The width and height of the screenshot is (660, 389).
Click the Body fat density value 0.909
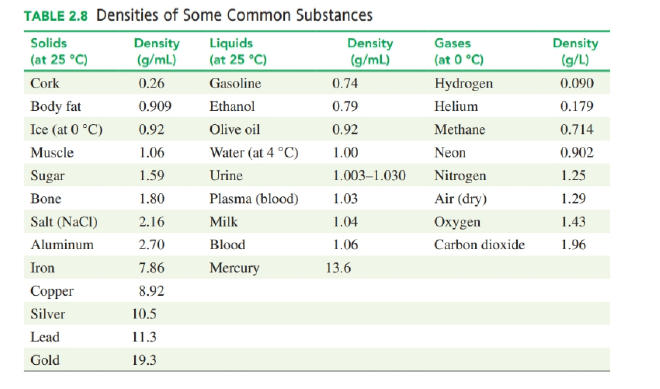coord(155,106)
